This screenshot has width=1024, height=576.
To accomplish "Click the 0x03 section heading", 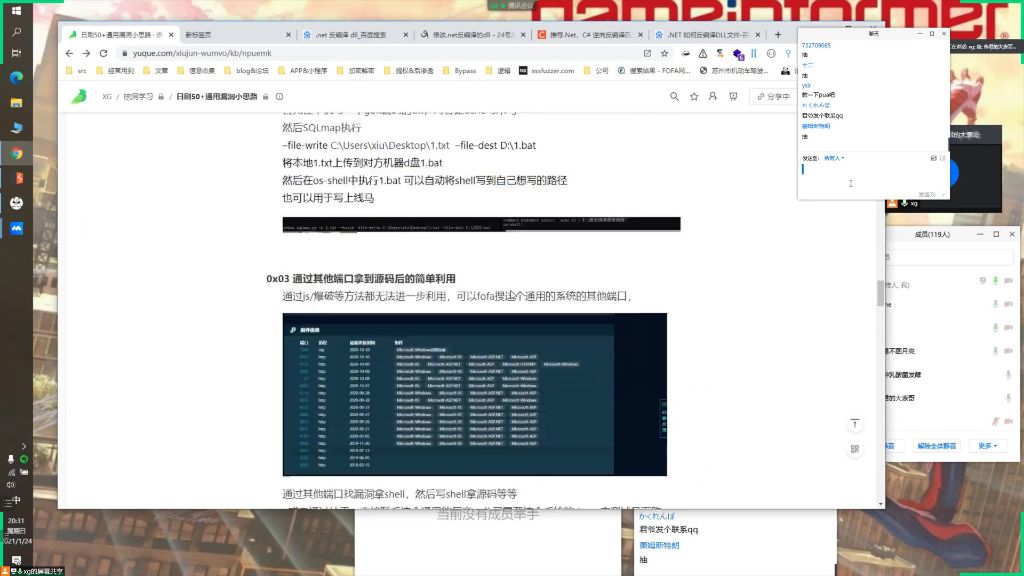I will coord(360,278).
